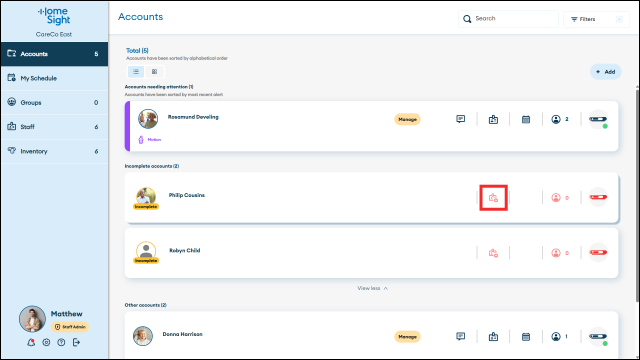Screen dimensions: 640x360
Task: Click the name Donna Harrison
Action: pyautogui.click(x=182, y=334)
